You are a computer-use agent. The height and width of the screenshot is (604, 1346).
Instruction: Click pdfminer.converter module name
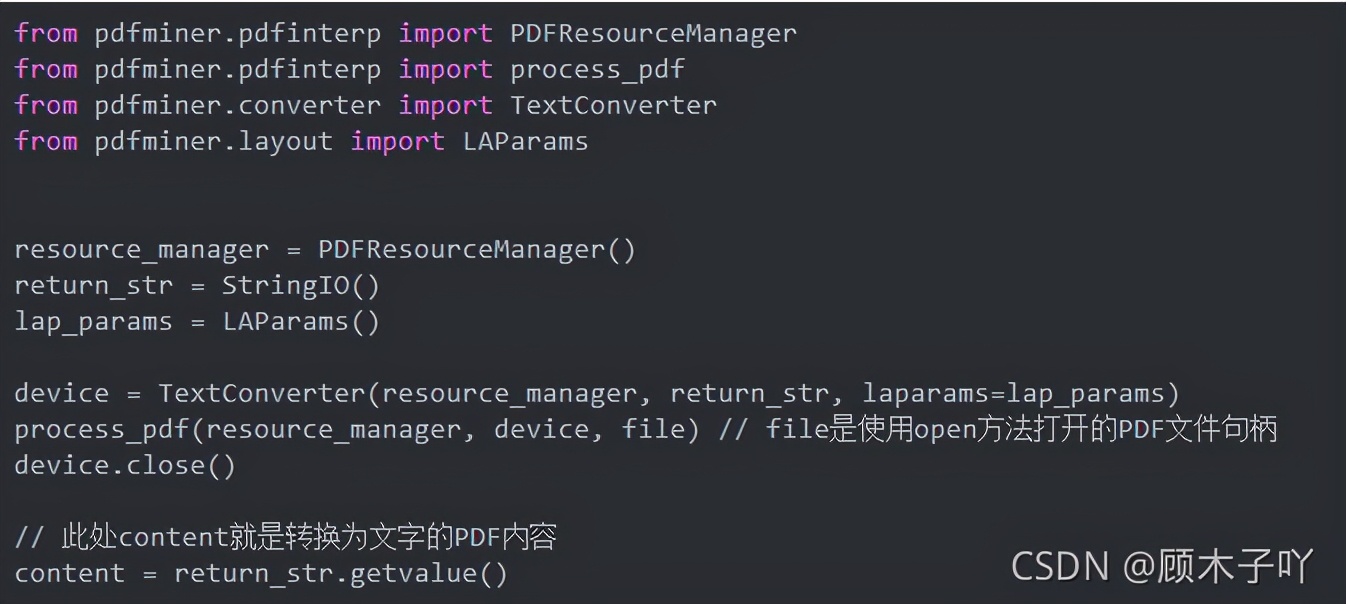pos(237,105)
